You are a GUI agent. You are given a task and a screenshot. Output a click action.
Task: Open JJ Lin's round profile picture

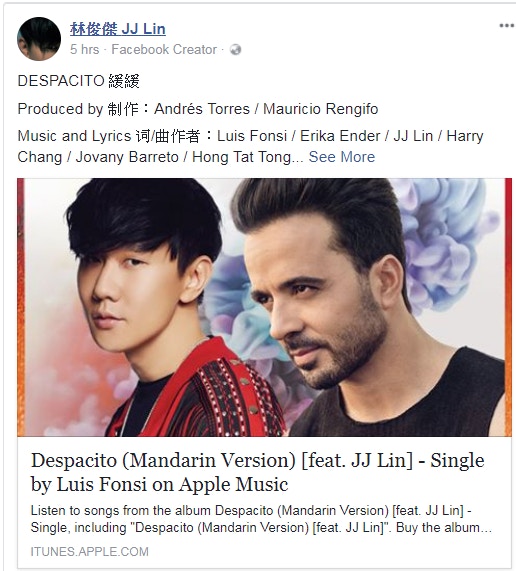pos(39,39)
